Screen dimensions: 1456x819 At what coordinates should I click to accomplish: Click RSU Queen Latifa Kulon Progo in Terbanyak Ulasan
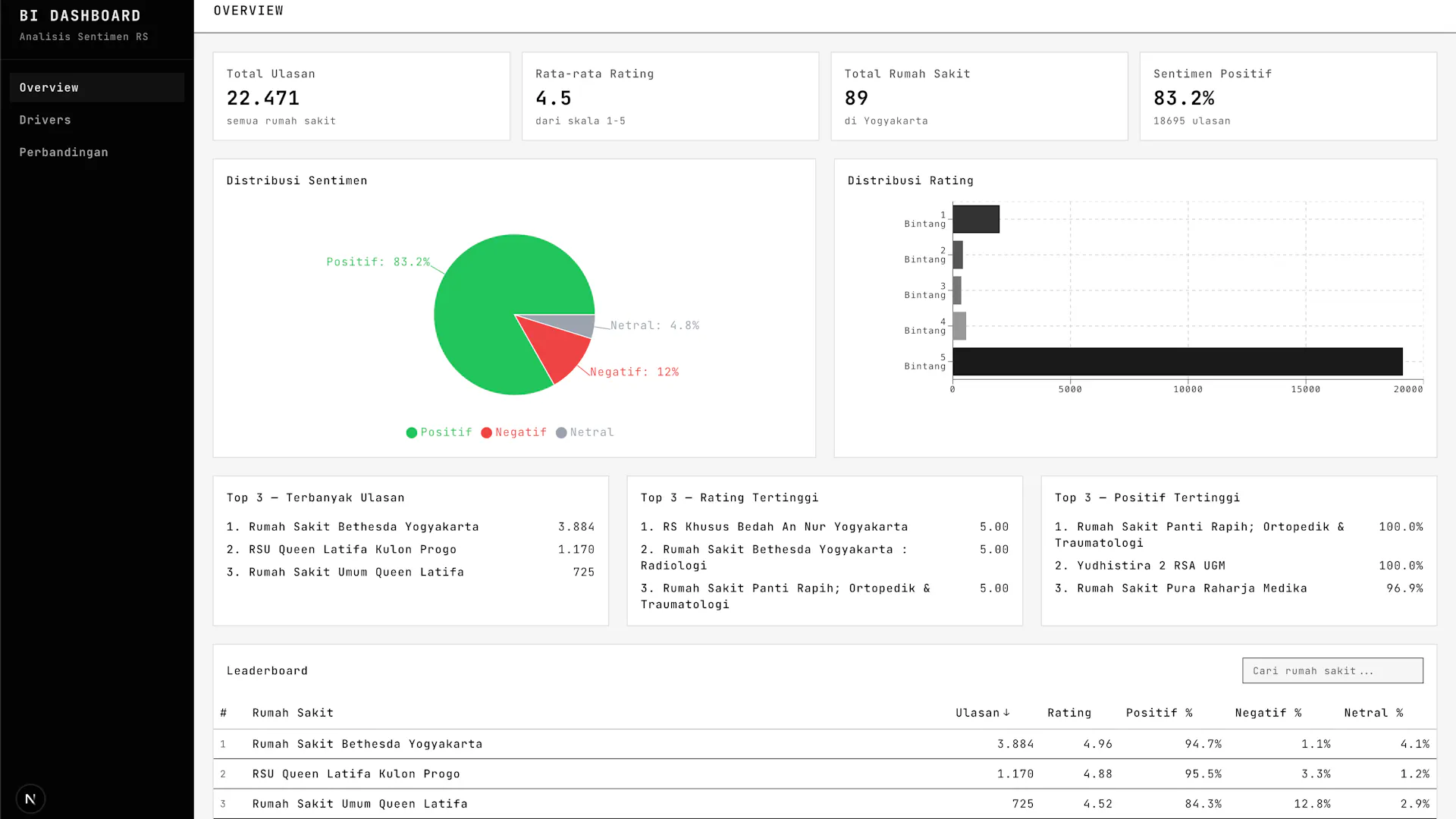(353, 549)
